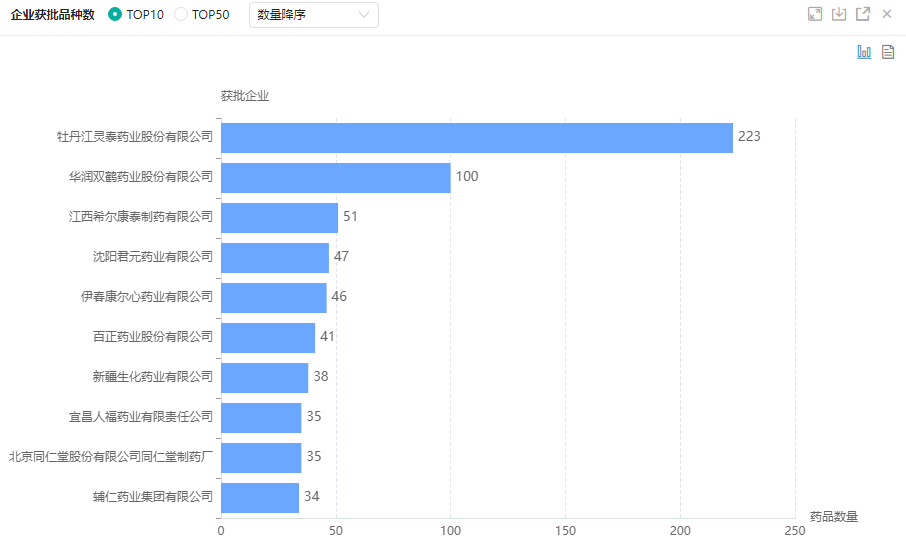Switch to data table view icon
This screenshot has width=906, height=545.
point(888,52)
